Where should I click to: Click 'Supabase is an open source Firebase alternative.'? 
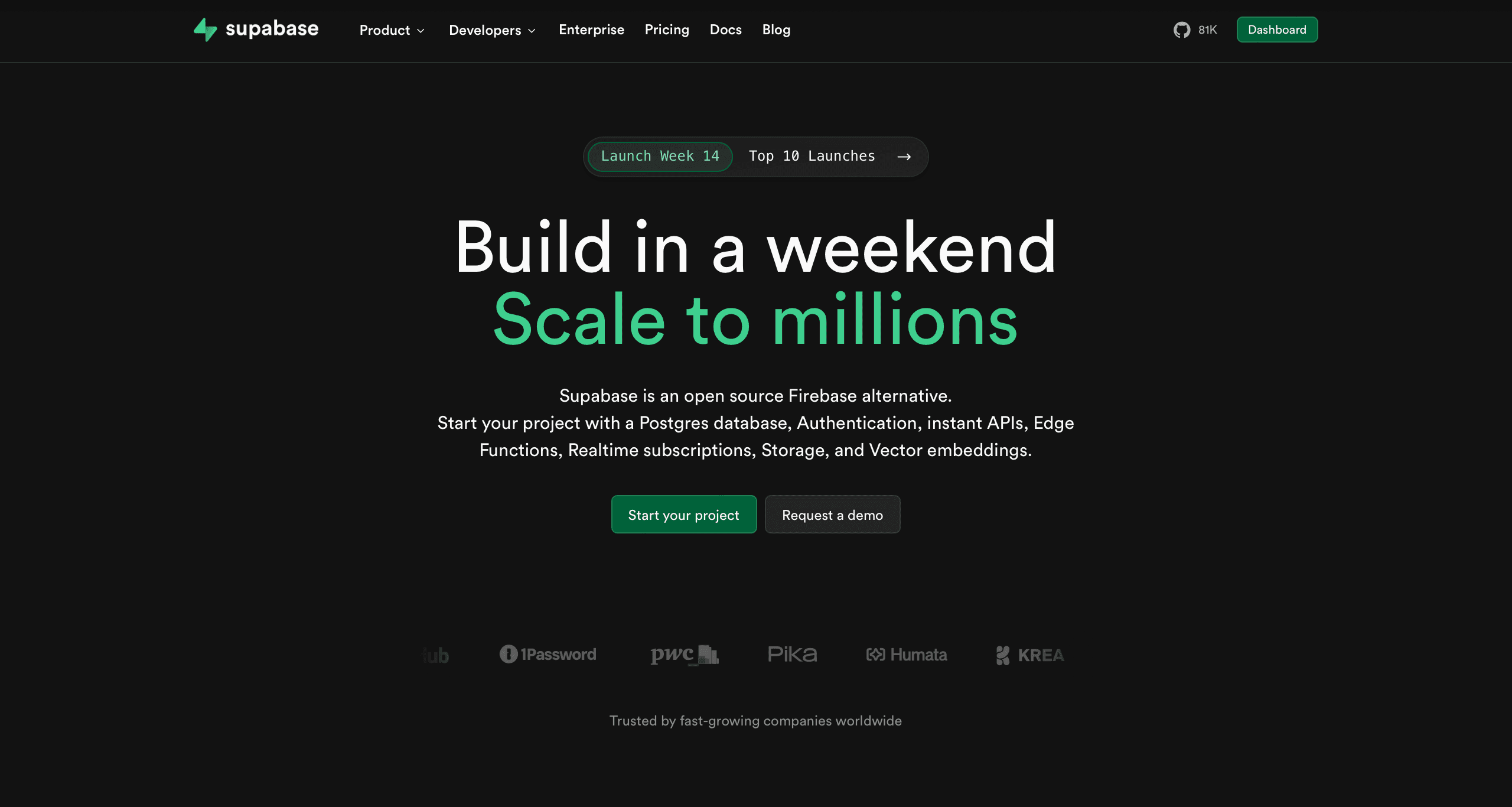756,396
